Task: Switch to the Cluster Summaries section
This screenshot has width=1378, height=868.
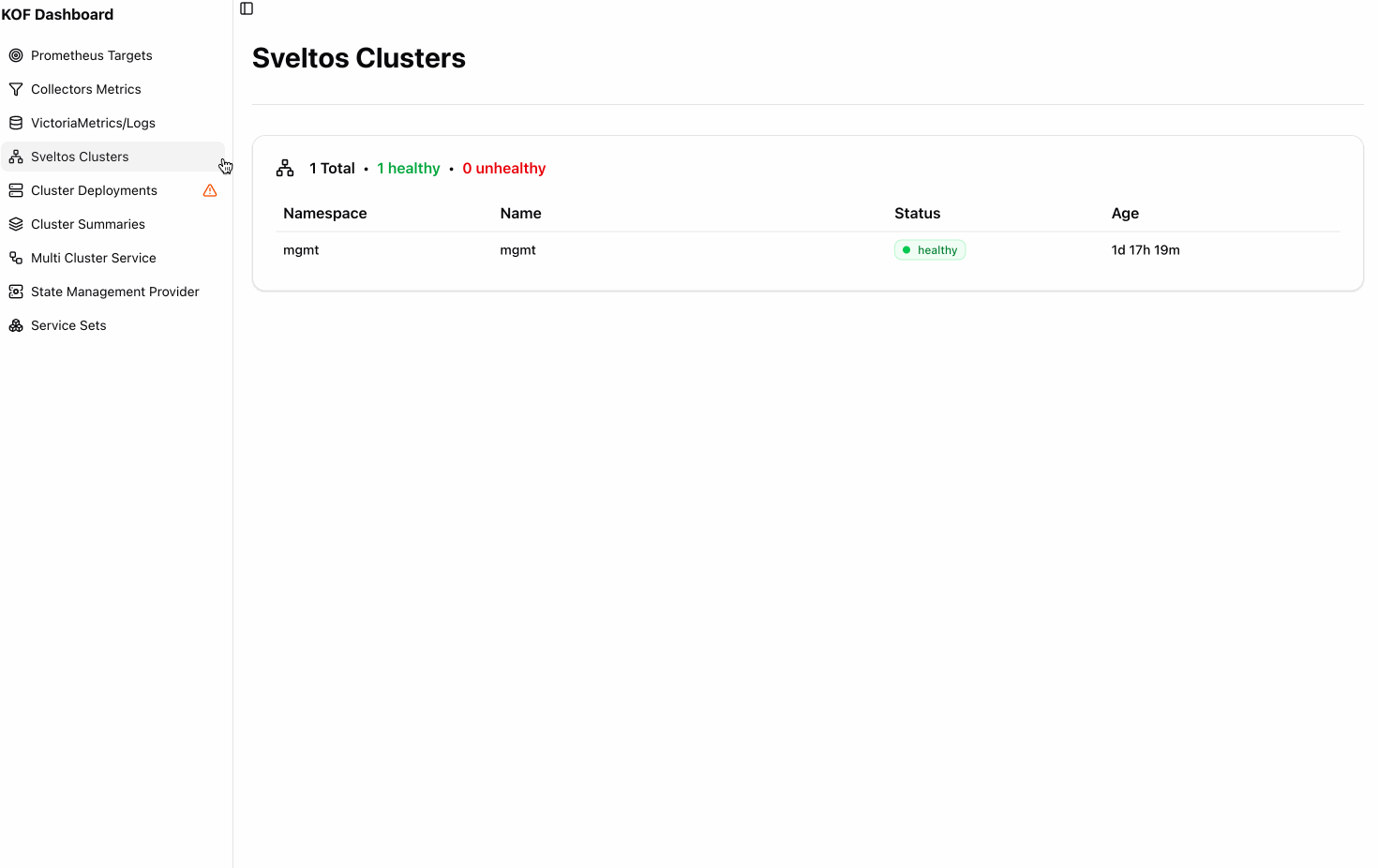Action: (x=88, y=223)
